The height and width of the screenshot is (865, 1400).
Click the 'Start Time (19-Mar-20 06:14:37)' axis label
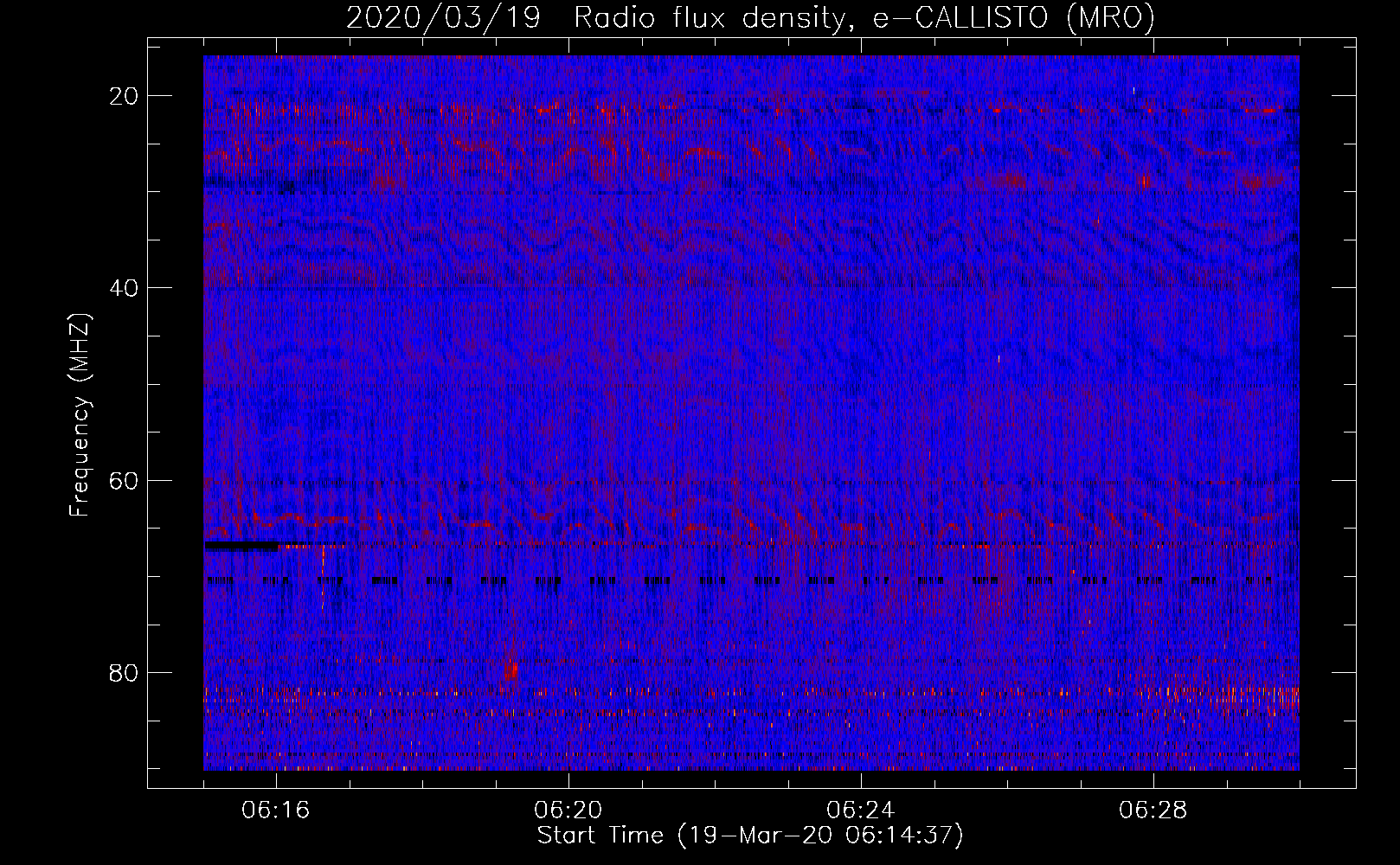[750, 836]
